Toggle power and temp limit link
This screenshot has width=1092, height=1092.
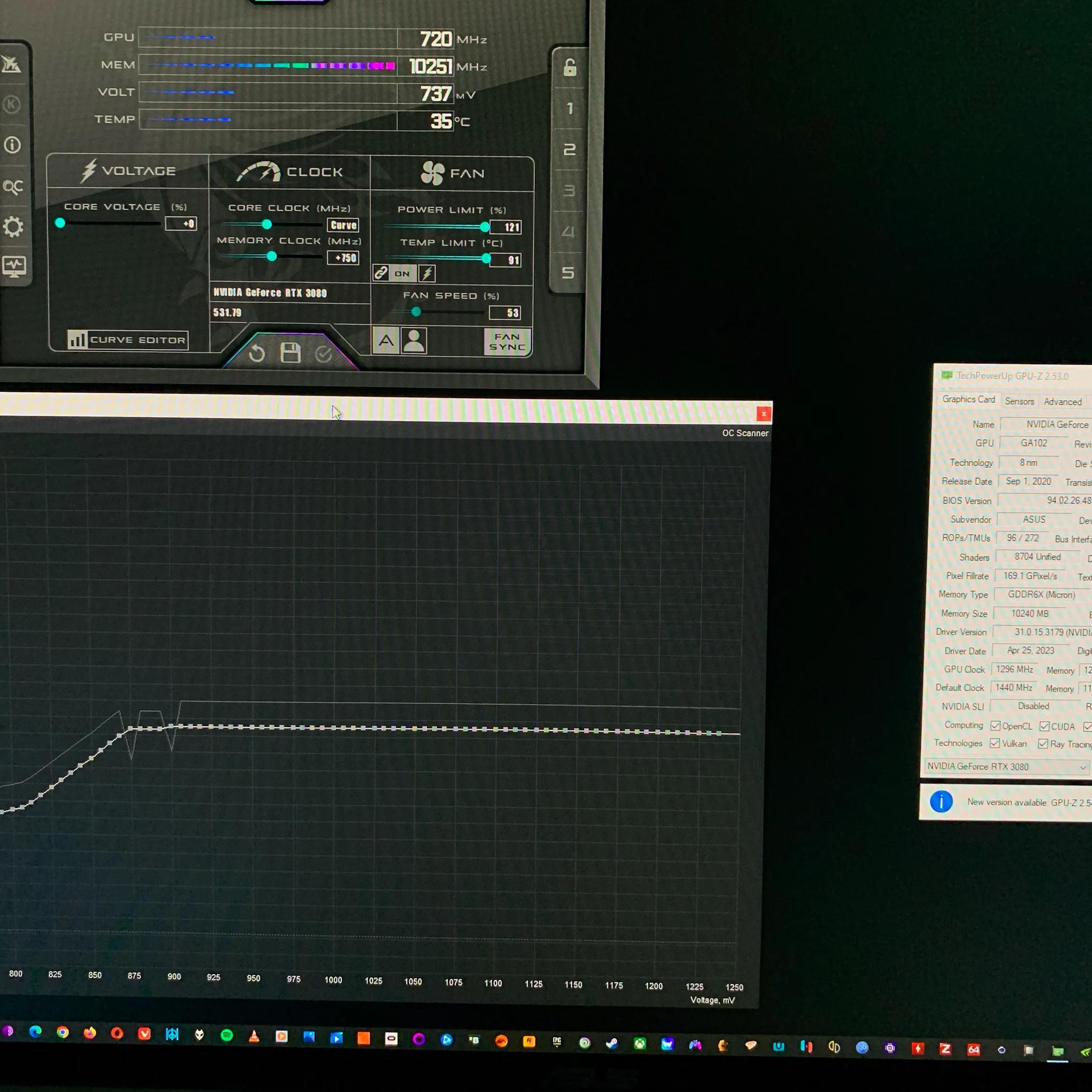381,273
